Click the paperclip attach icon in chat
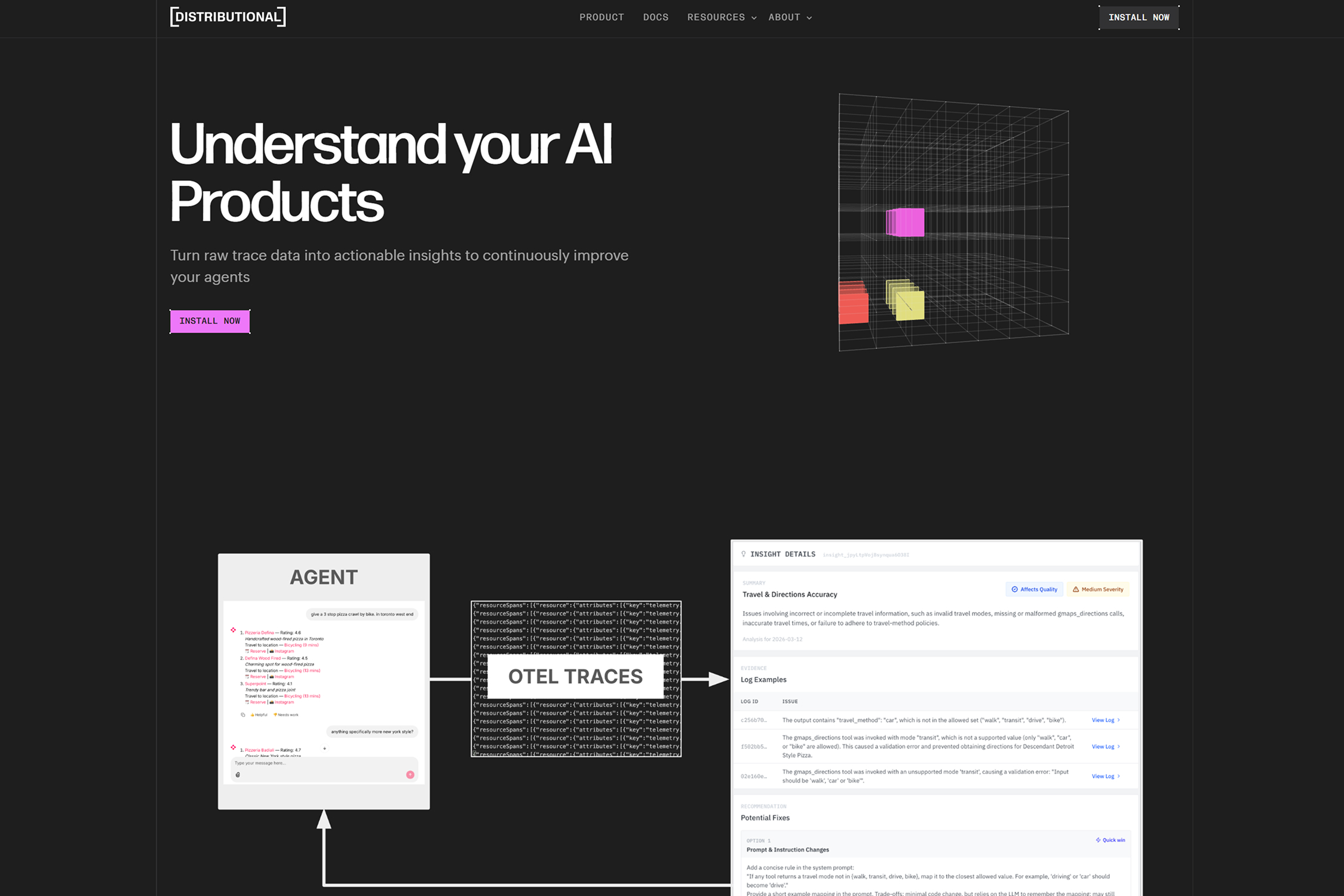Image resolution: width=1344 pixels, height=896 pixels. 238,775
